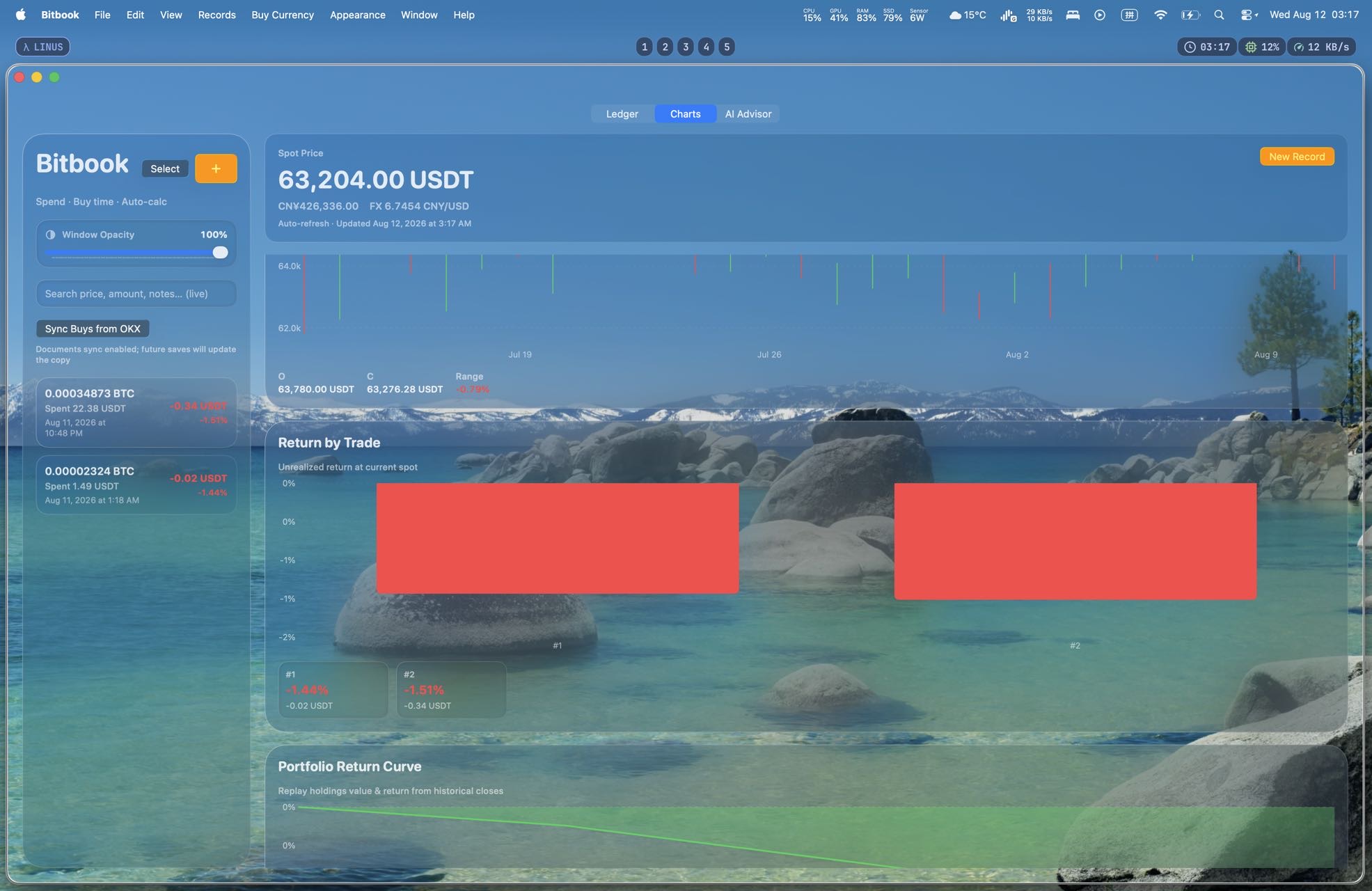This screenshot has width=1372, height=891.
Task: Click the Sensor 6W menu bar stat
Action: click(919, 15)
